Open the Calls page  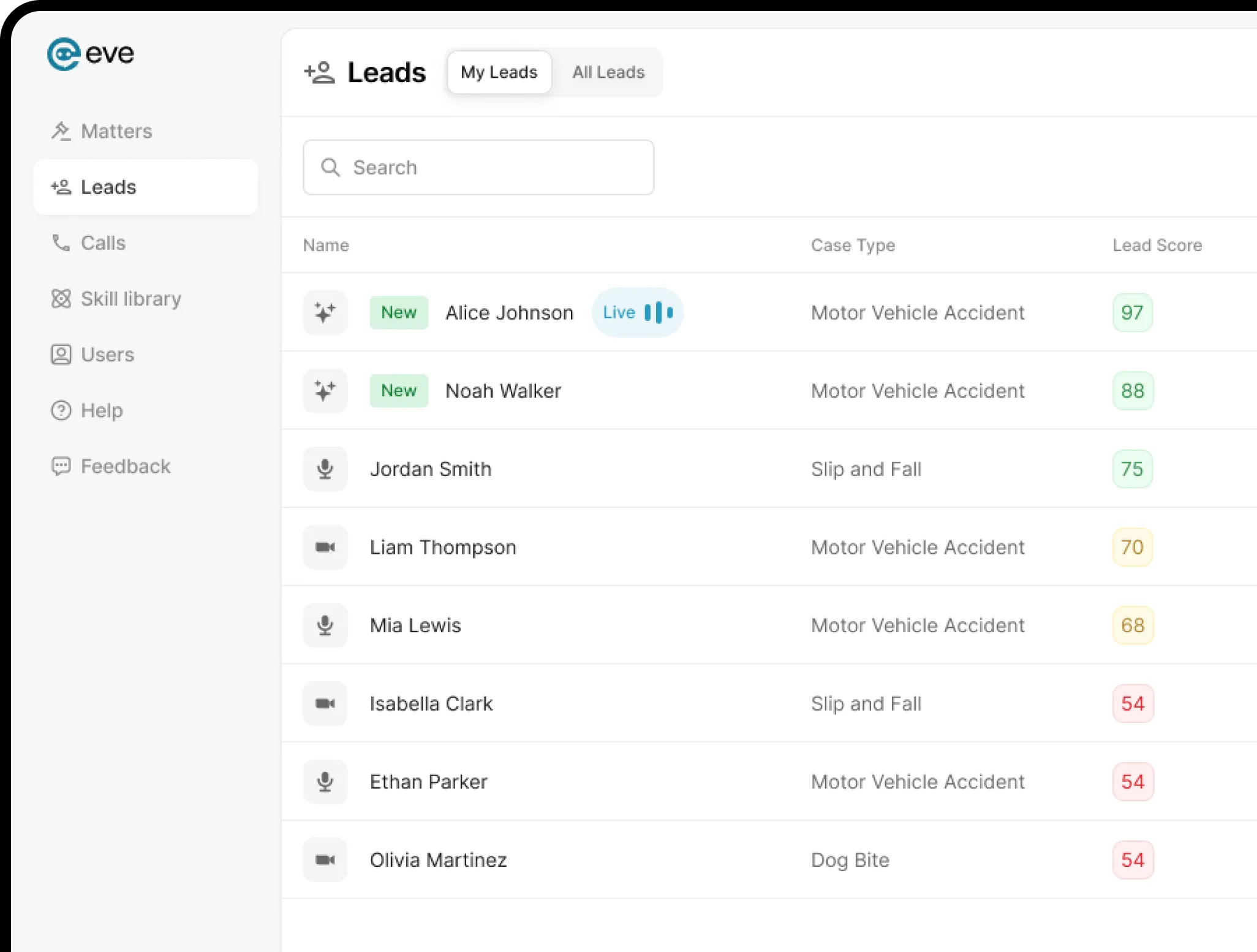coord(102,243)
